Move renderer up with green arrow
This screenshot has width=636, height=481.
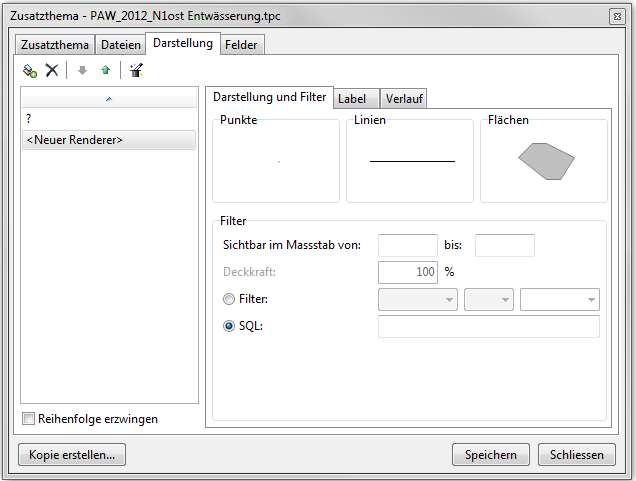point(105,70)
